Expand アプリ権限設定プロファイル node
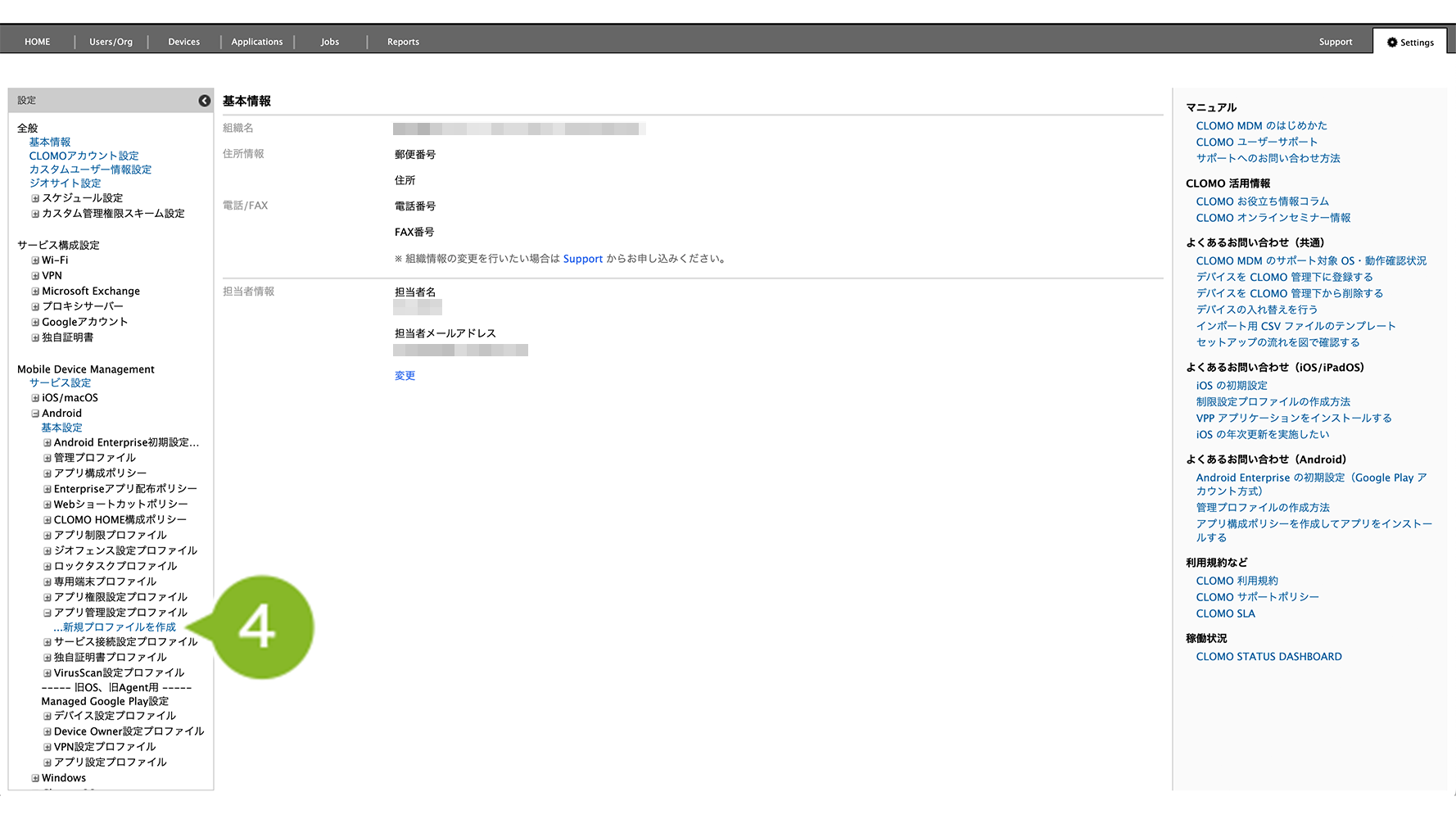This screenshot has width=1456, height=819. [47, 597]
